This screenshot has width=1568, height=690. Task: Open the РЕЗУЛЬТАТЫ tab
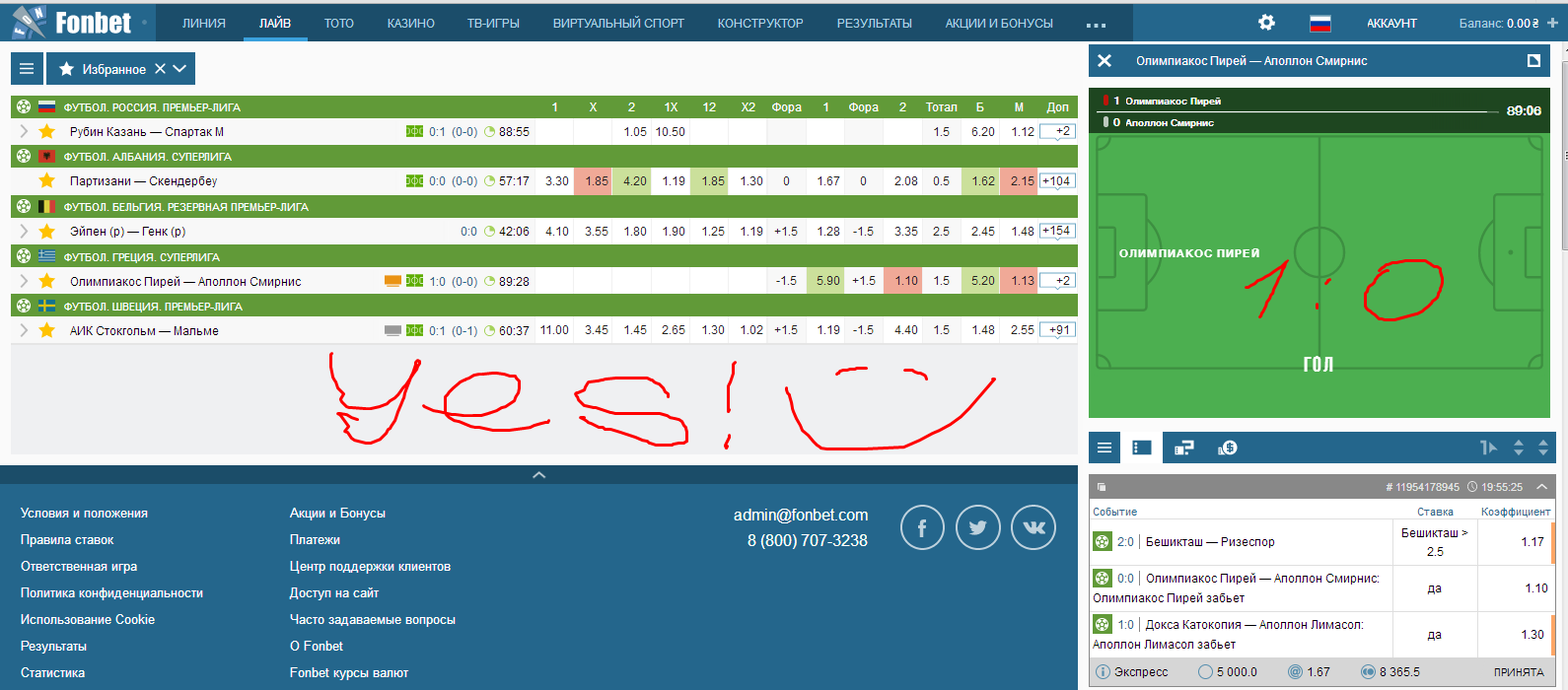coord(875,23)
